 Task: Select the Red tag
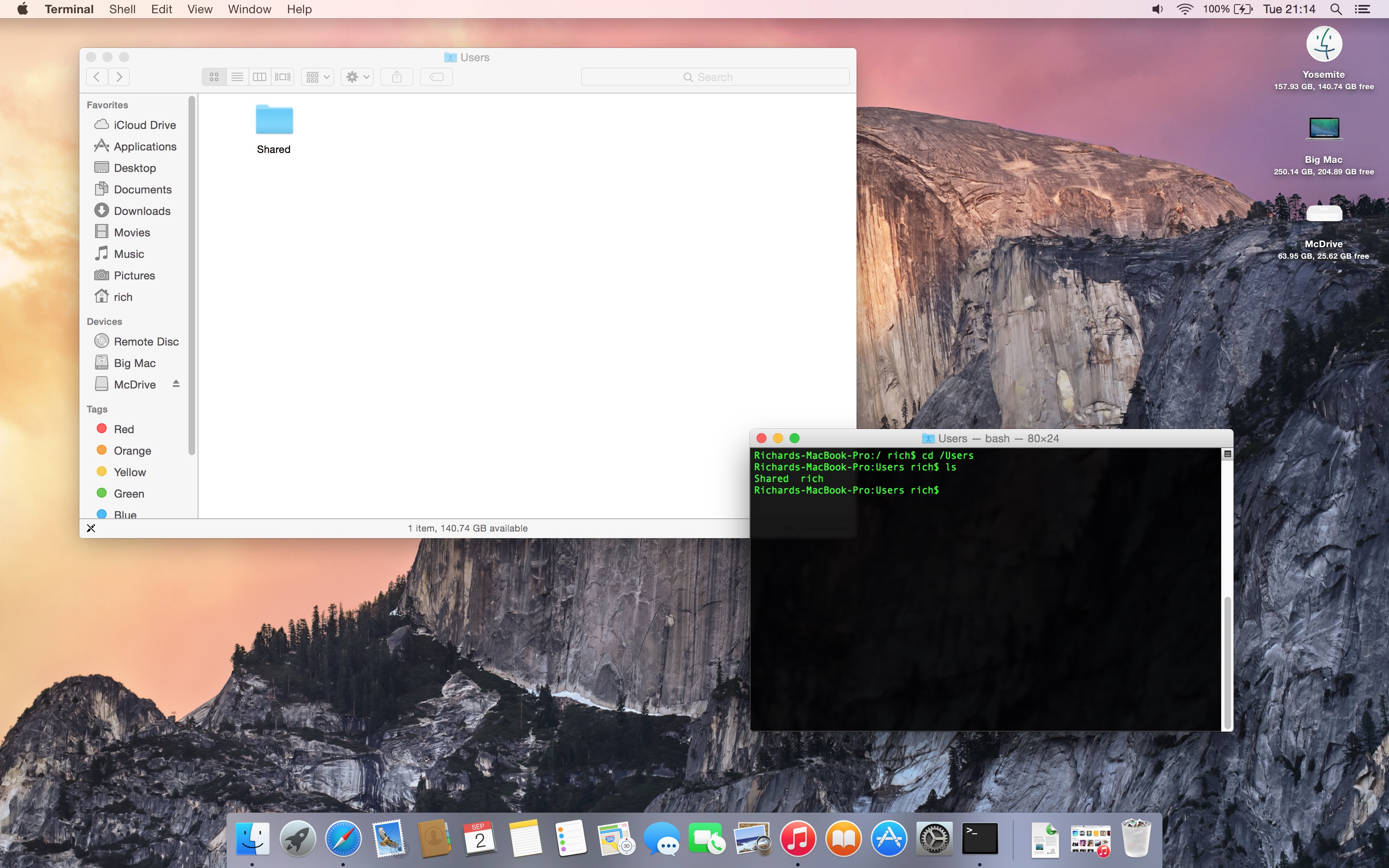tap(124, 429)
